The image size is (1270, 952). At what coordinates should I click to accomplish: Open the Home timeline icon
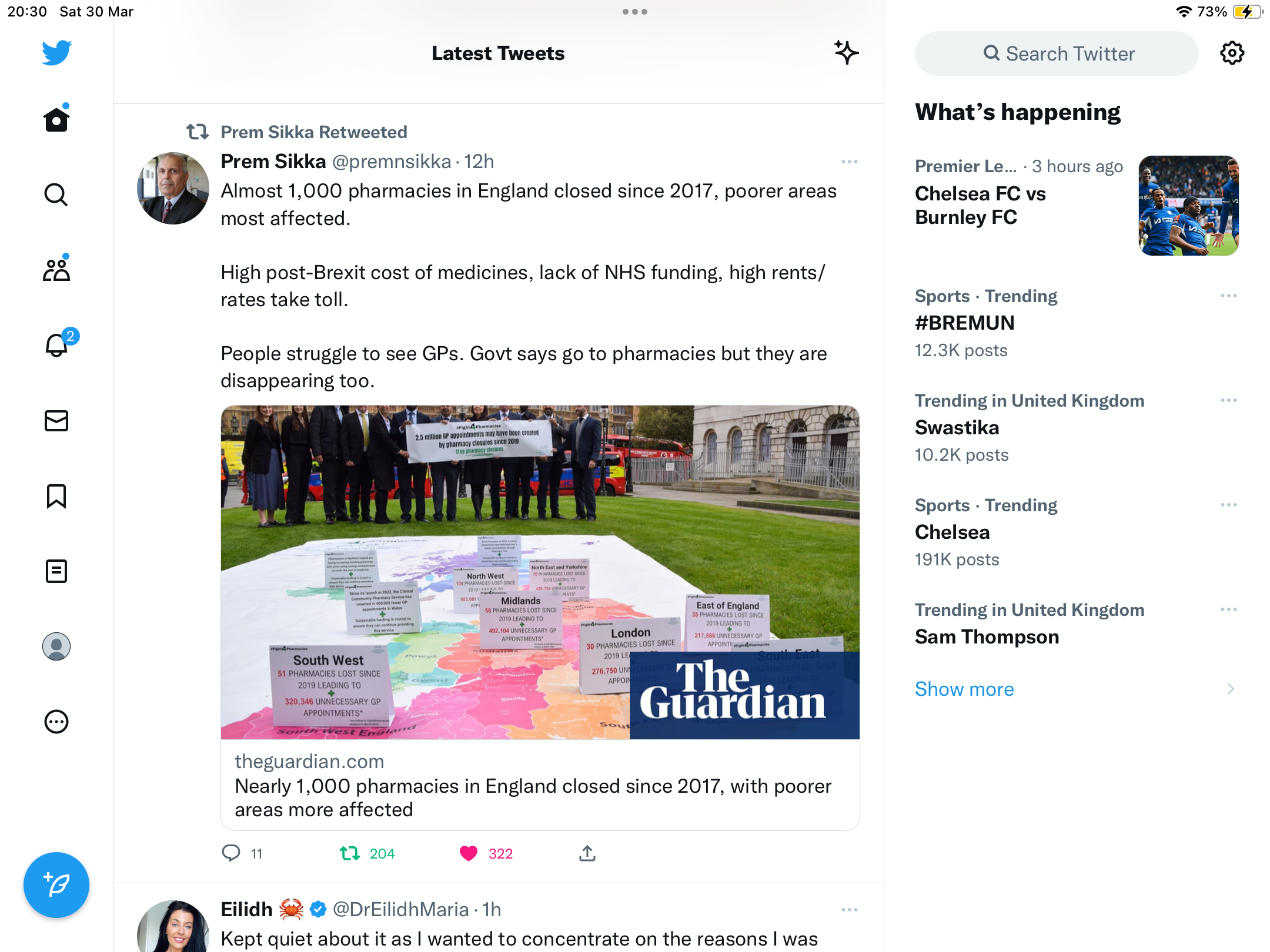pos(56,119)
